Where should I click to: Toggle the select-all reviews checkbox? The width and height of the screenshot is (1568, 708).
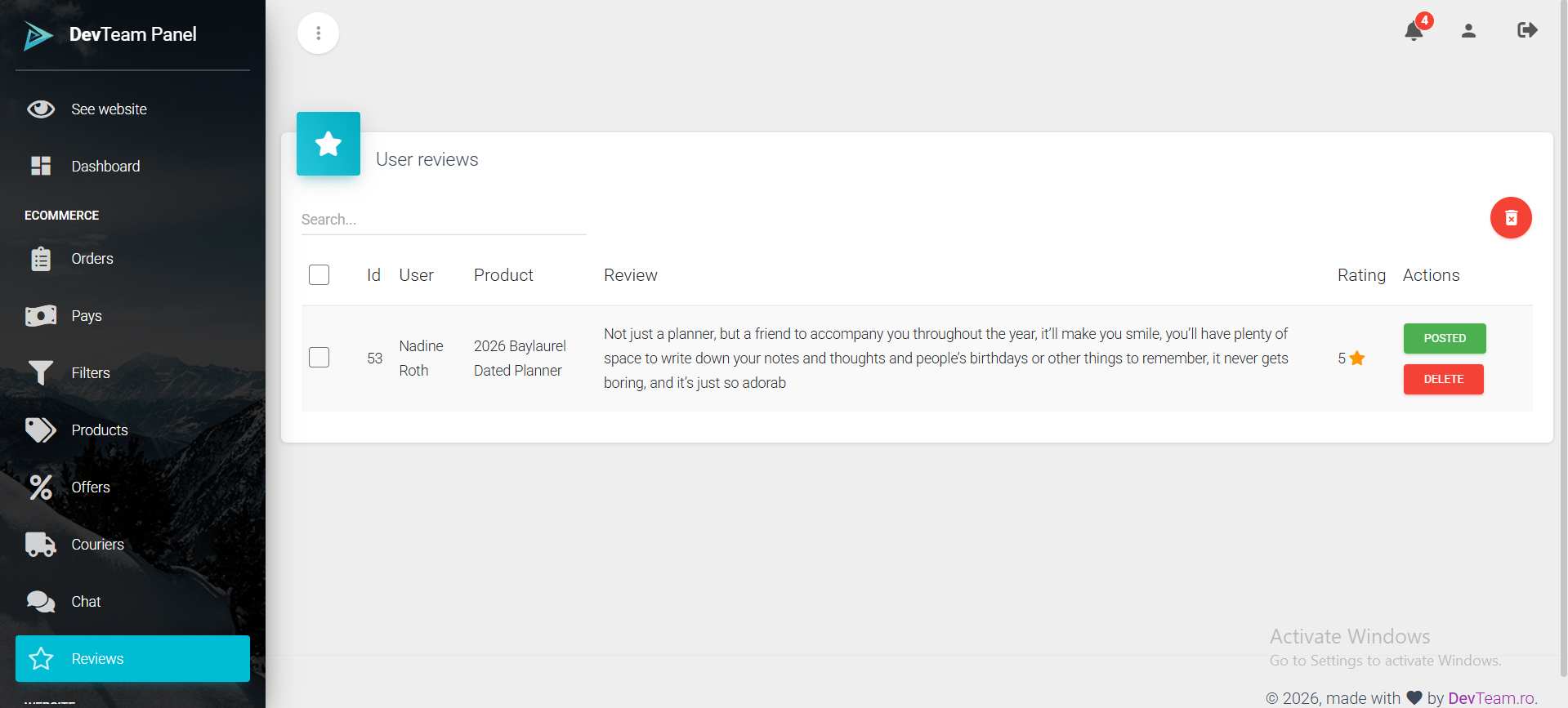319,275
